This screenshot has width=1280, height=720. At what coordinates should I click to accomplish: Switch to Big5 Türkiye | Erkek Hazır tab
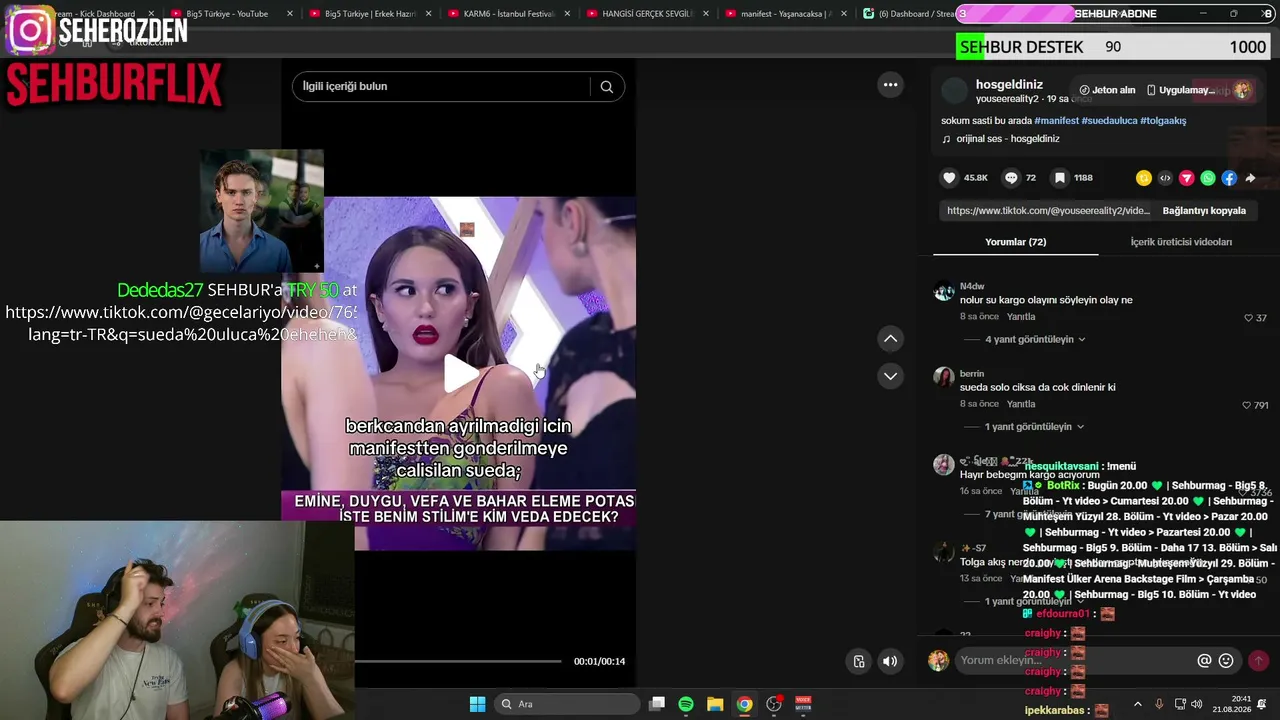[369, 14]
